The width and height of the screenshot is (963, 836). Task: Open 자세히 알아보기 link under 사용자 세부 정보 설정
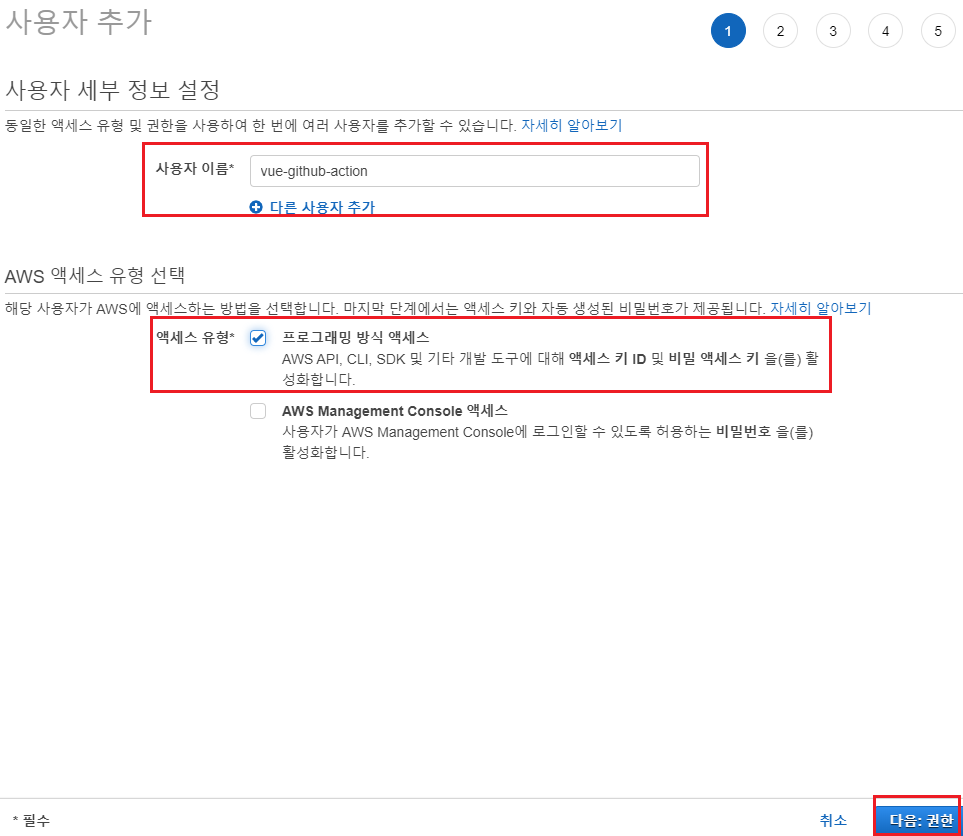[x=572, y=125]
